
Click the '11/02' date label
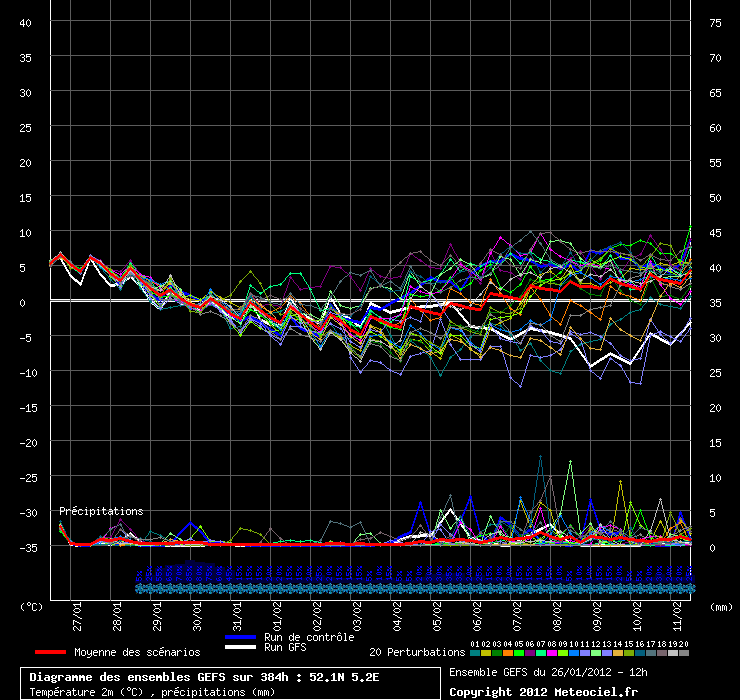tap(678, 616)
